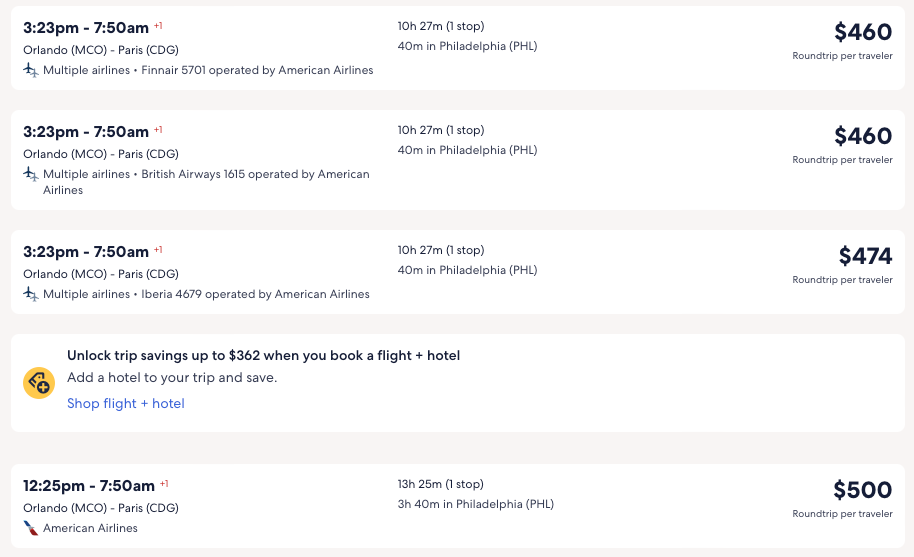Click the Unlock trip savings up to $362 heading
This screenshot has width=914, height=557.
[263, 355]
